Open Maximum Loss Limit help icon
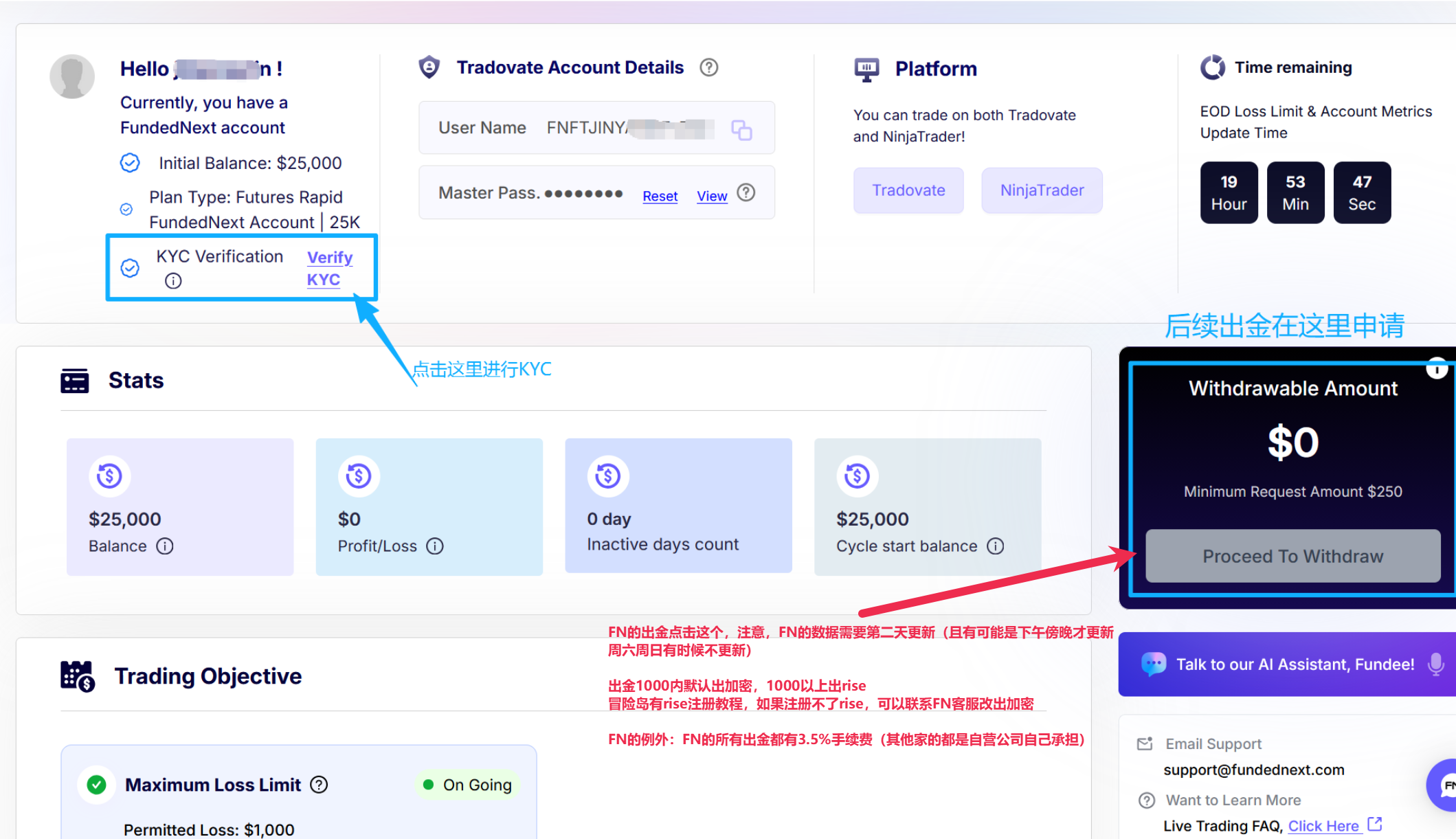This screenshot has width=1456, height=839. 319,785
